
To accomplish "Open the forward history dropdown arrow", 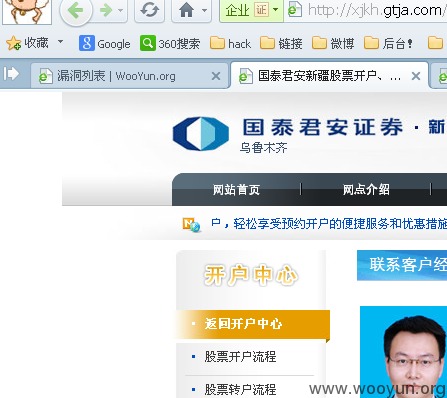I will [x=121, y=11].
